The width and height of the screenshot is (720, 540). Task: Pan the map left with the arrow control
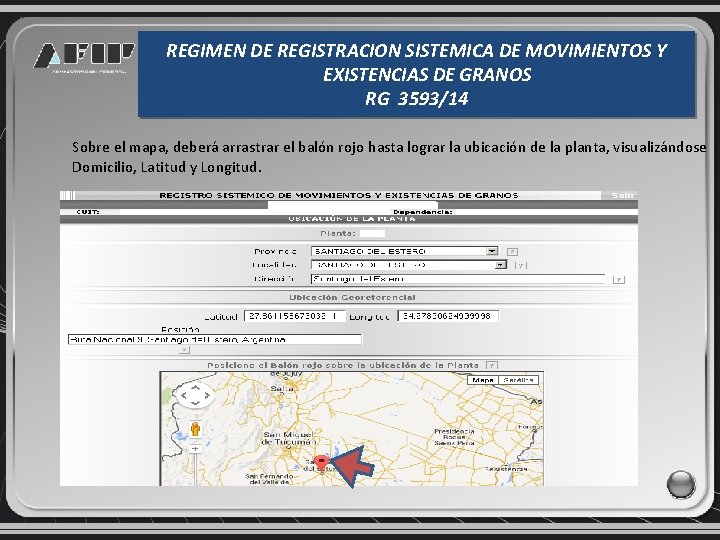[185, 395]
